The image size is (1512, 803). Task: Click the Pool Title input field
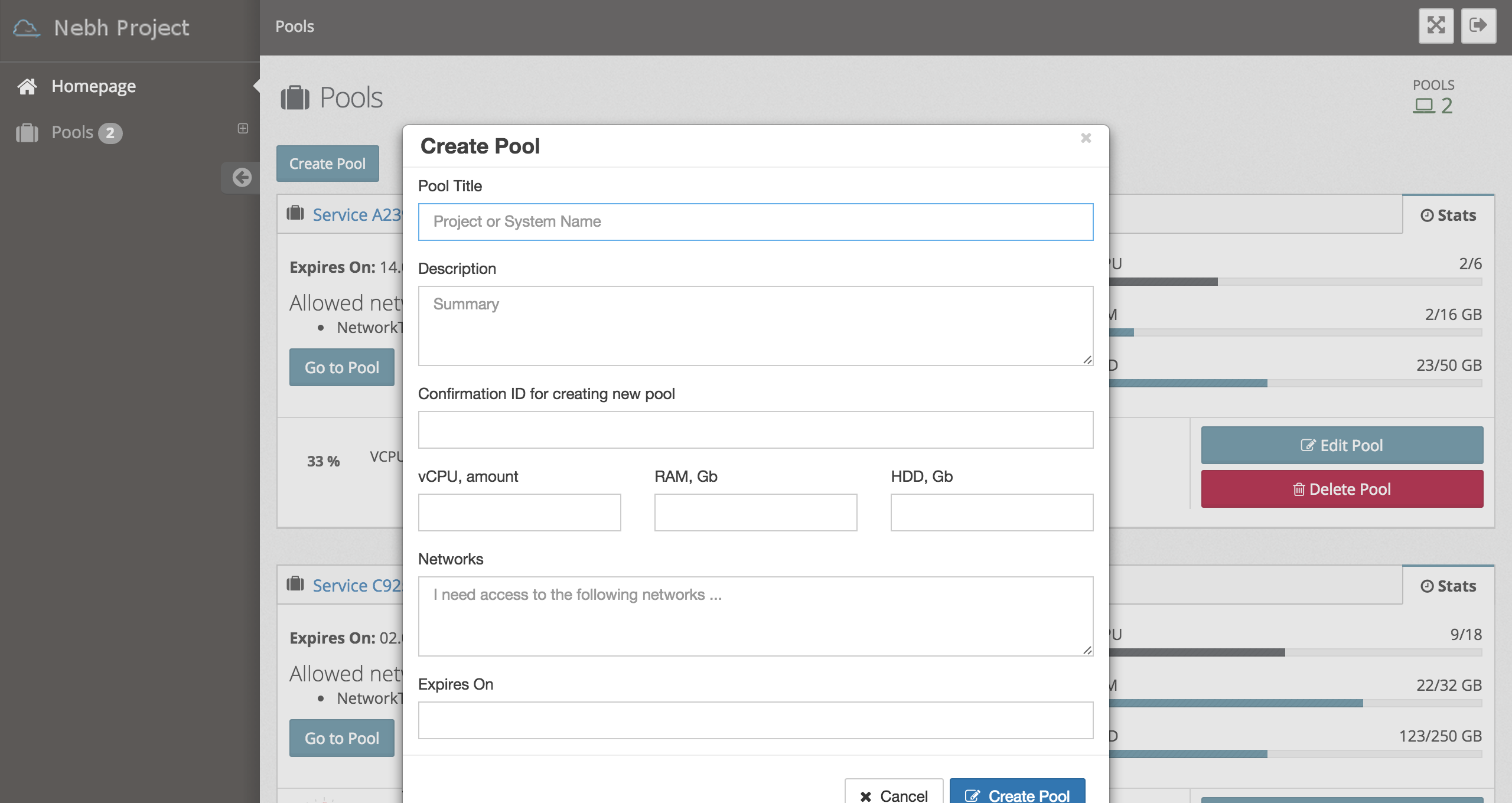[755, 222]
